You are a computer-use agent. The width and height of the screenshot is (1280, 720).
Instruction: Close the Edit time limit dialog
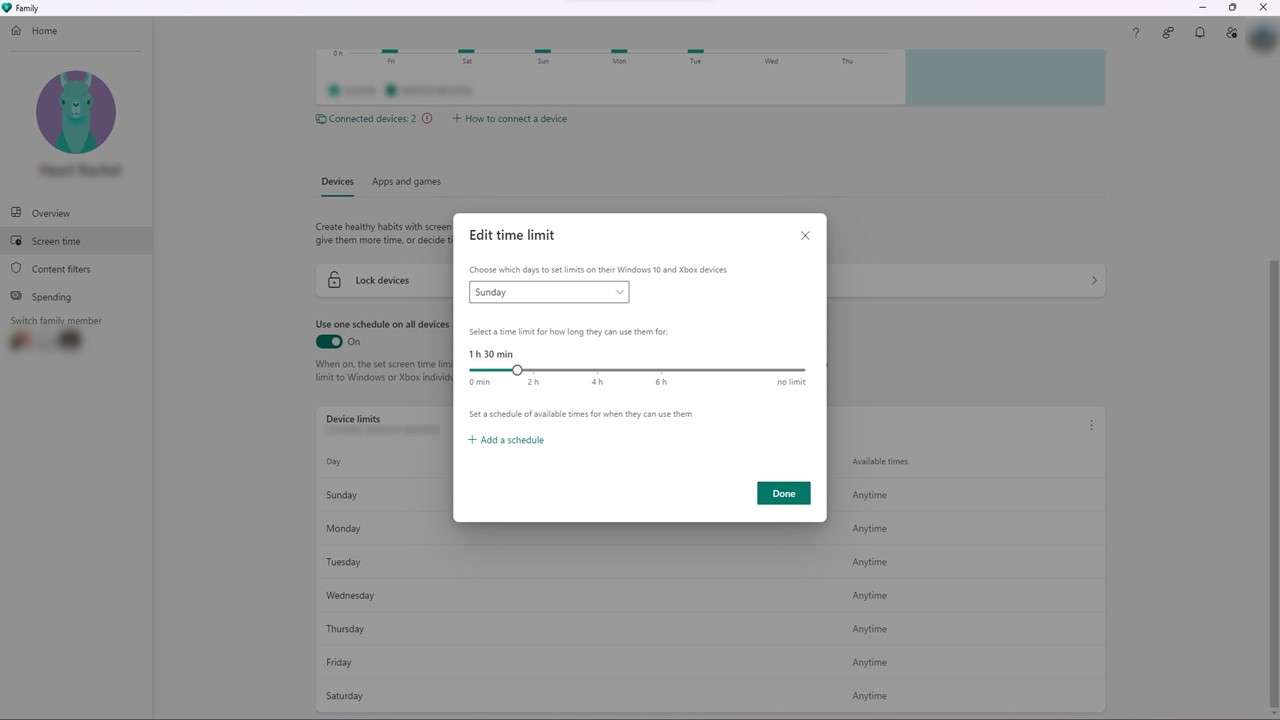(x=805, y=236)
